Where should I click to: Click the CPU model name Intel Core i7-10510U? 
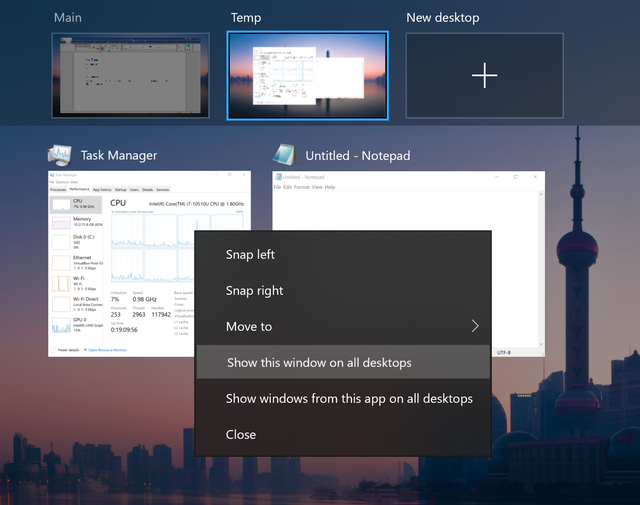click(x=196, y=204)
